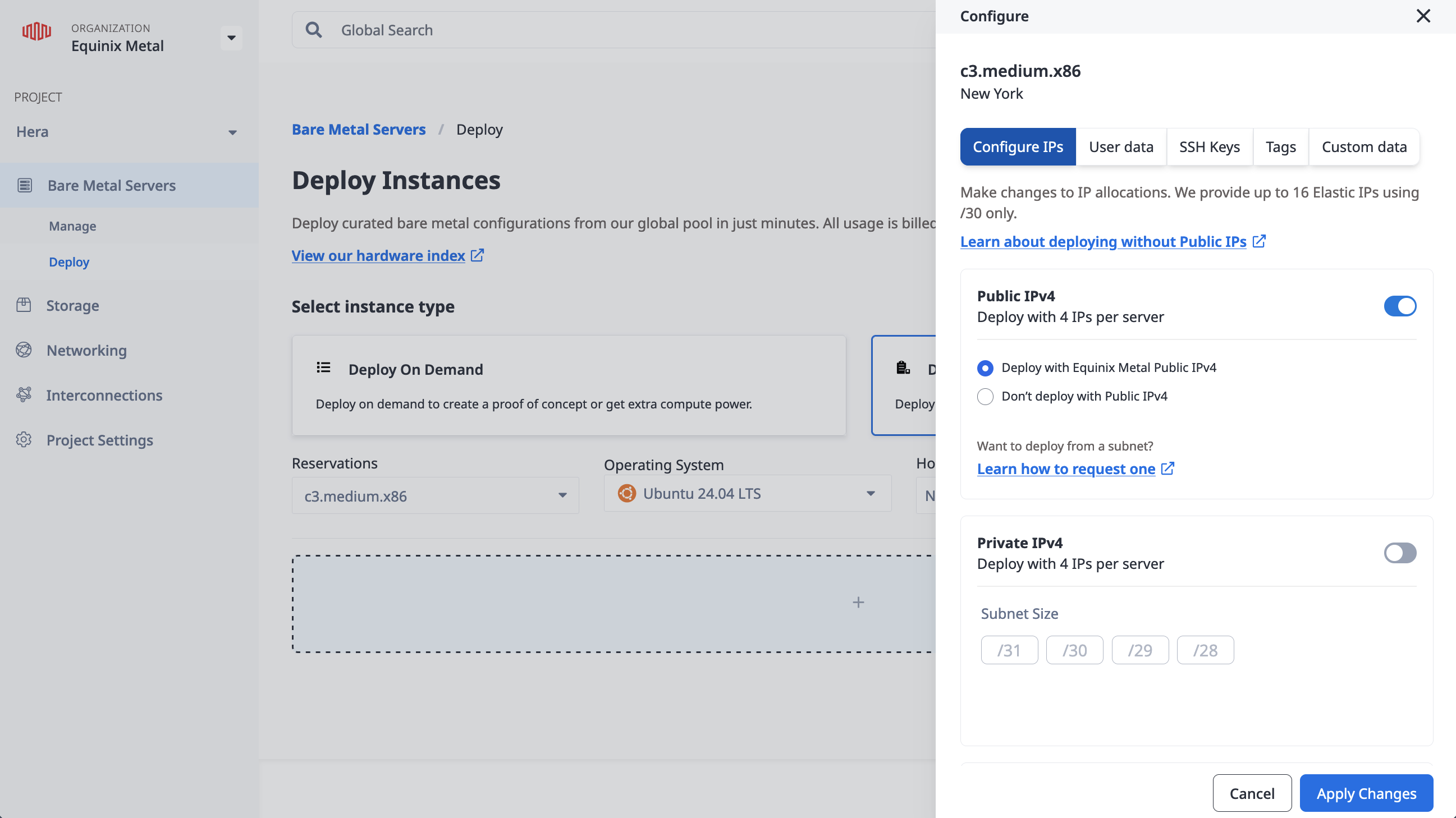Switch to the User data tab
The image size is (1456, 818).
click(1121, 147)
